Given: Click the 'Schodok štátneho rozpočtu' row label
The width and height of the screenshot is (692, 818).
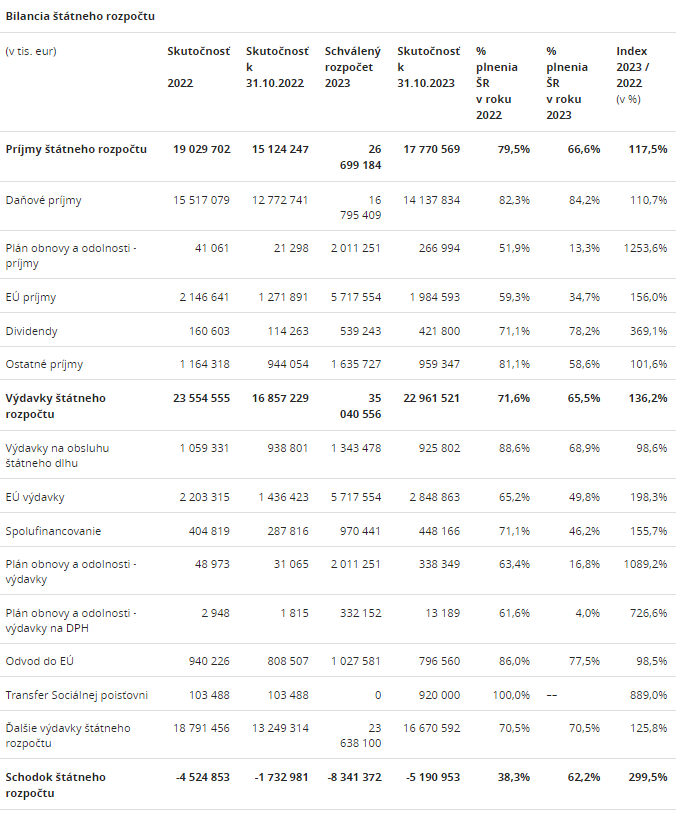Looking at the screenshot, I should click(56, 784).
